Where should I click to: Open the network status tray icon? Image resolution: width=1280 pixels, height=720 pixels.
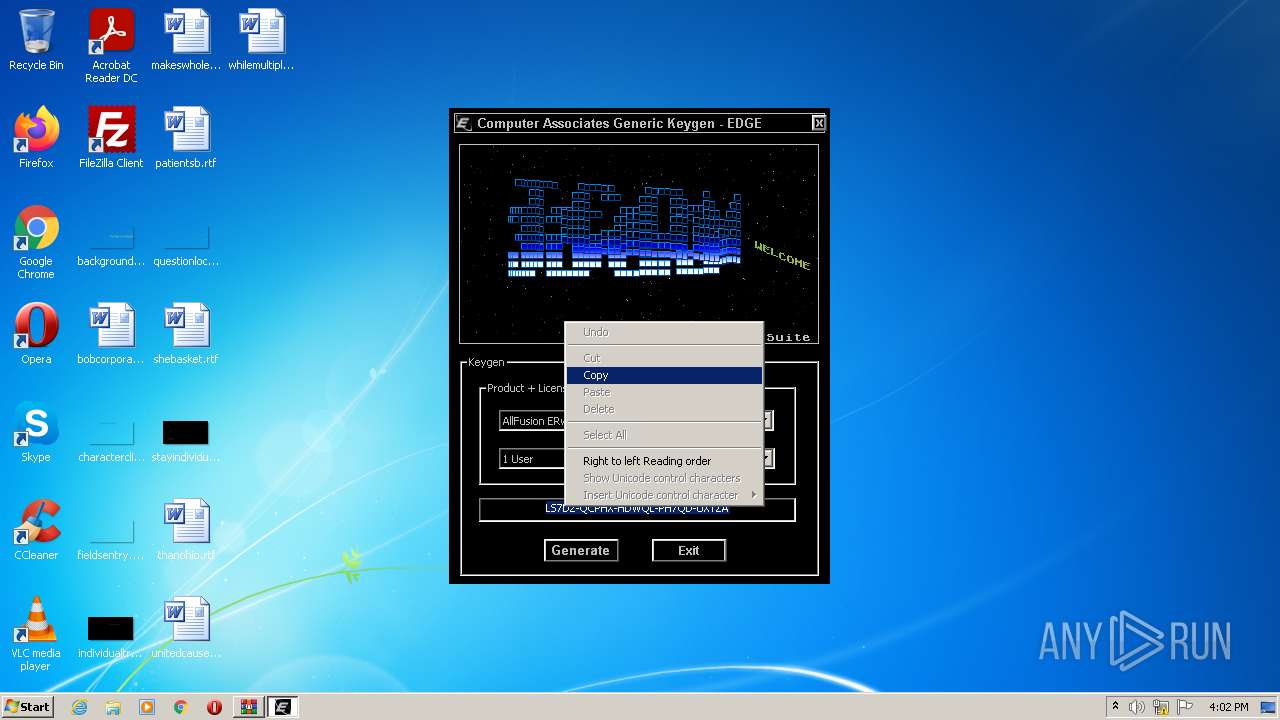[x=1161, y=707]
